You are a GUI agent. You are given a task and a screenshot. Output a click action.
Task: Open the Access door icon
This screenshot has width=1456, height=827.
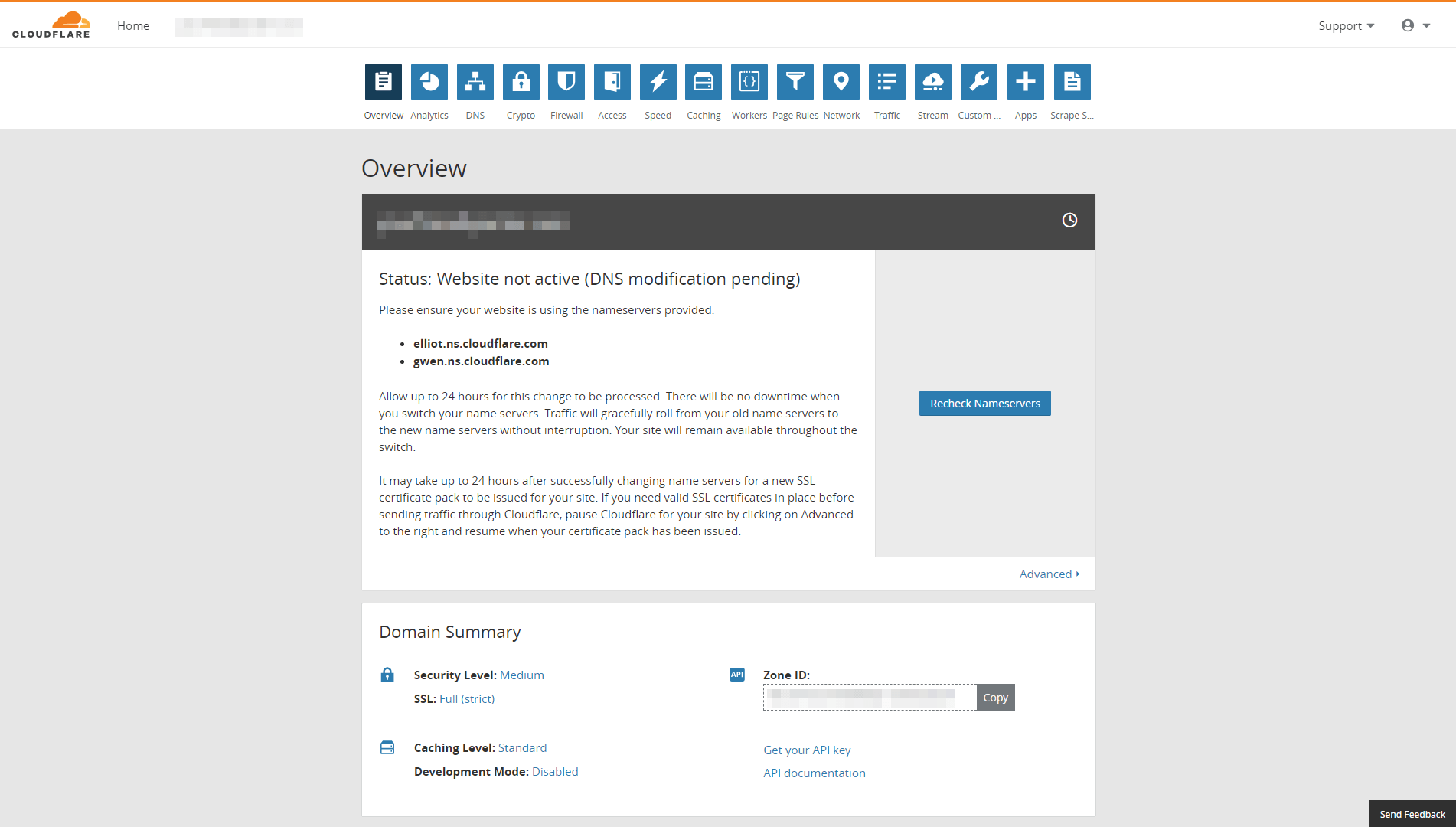coord(612,82)
